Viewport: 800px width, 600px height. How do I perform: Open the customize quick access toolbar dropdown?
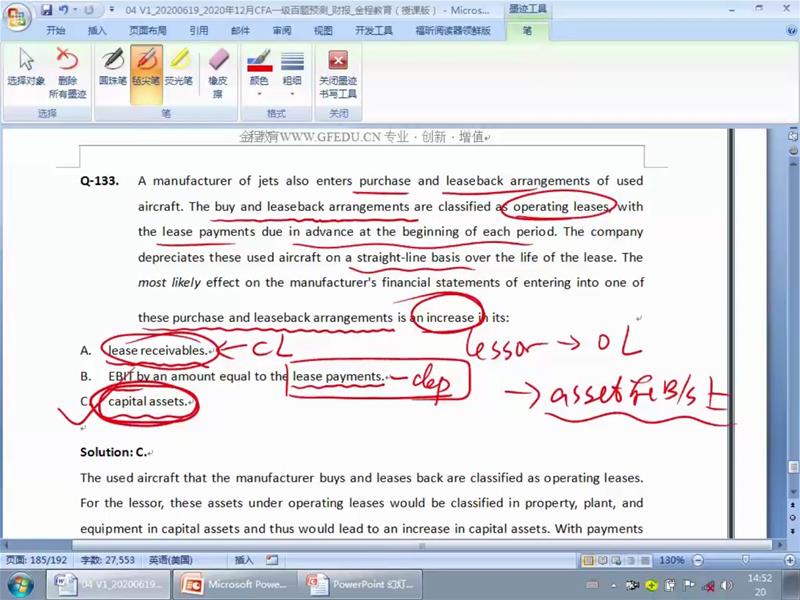click(112, 10)
